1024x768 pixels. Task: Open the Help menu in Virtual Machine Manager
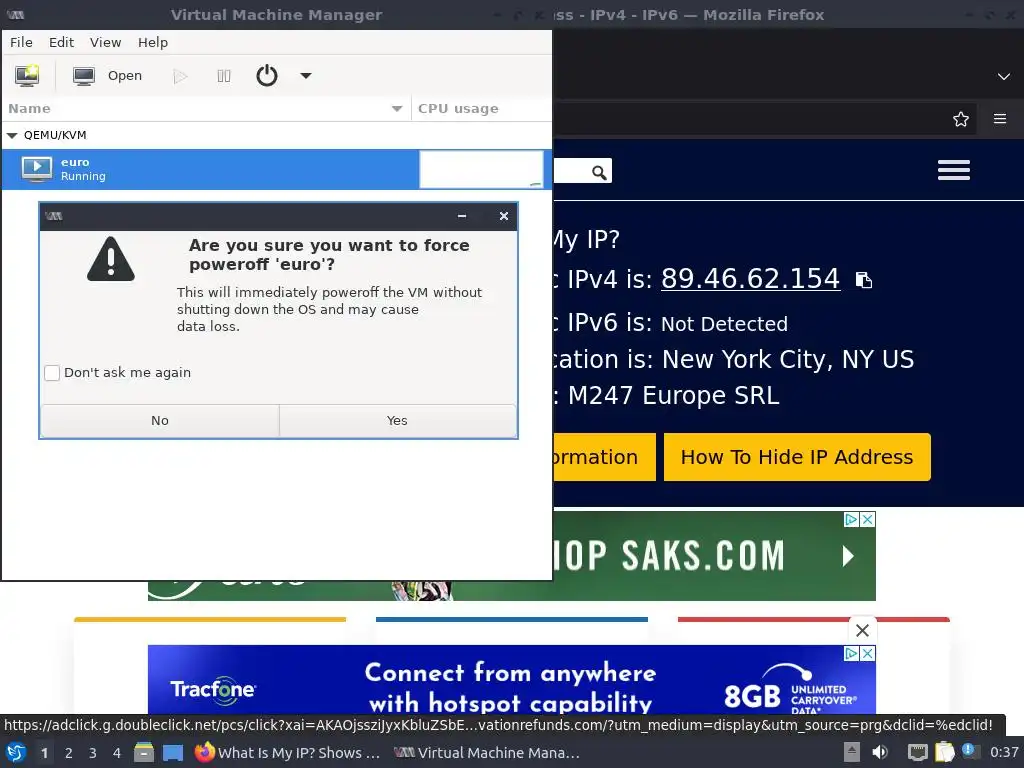coord(153,42)
